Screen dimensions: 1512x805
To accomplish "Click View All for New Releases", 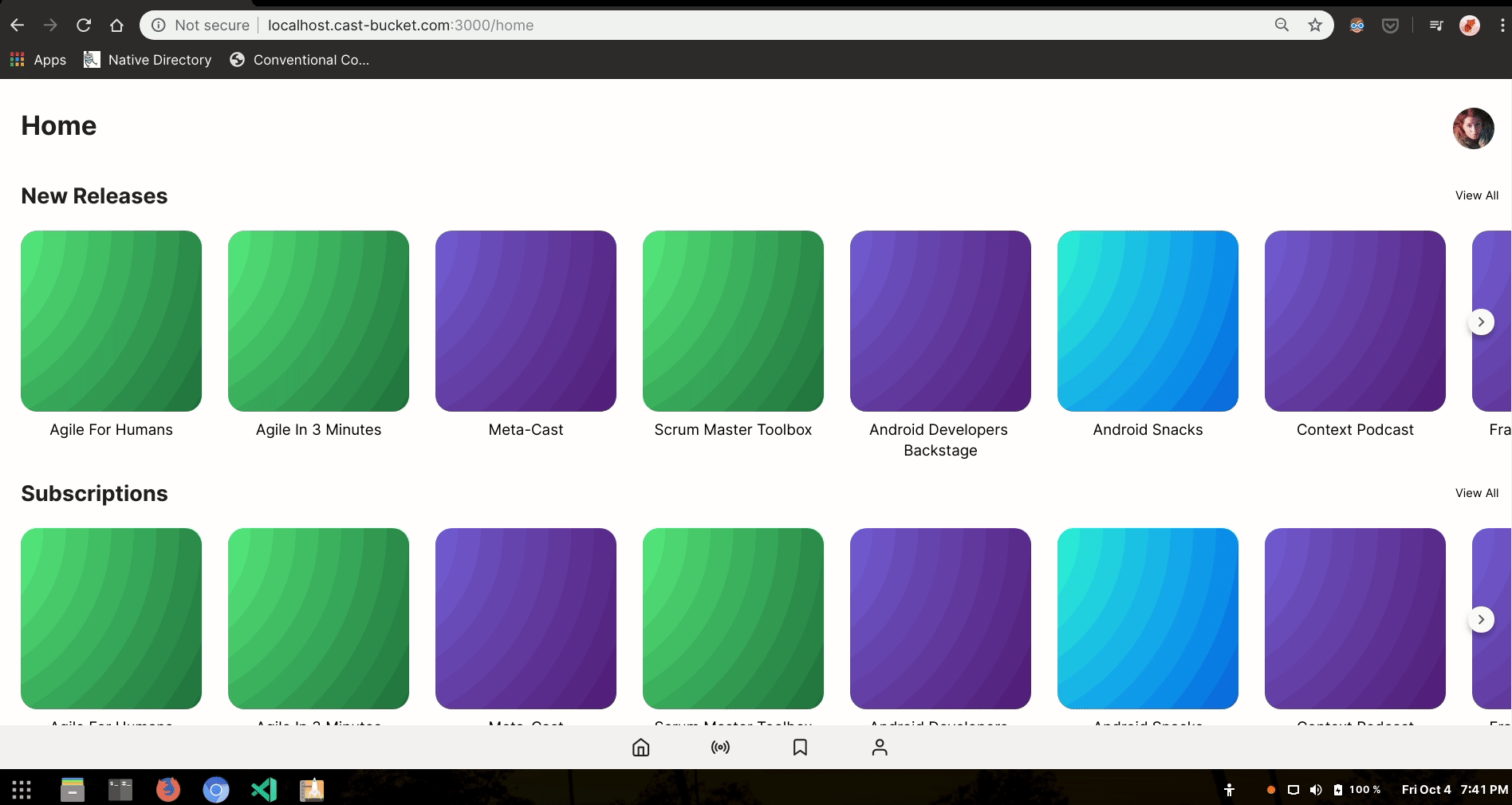I will (1477, 195).
